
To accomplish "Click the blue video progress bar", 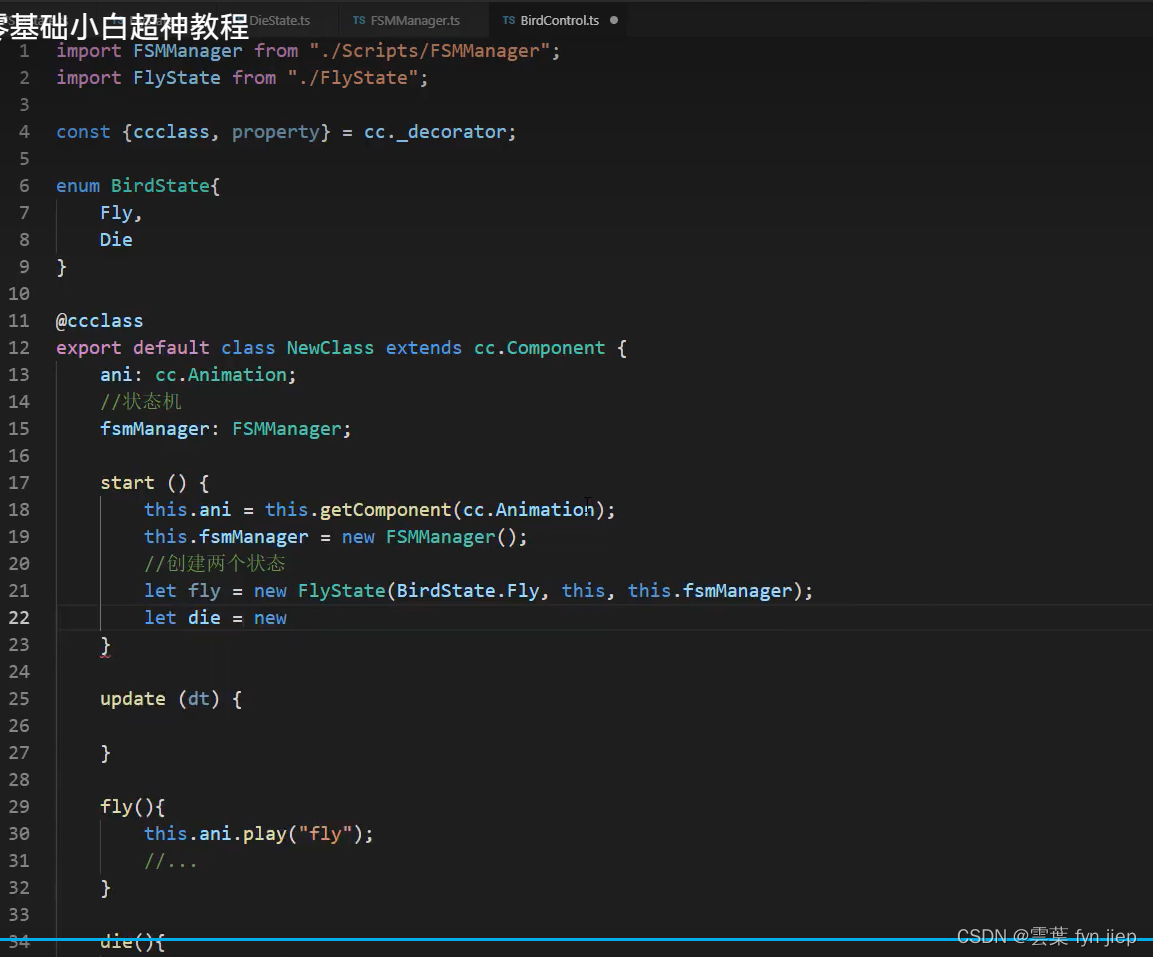I will coord(576,939).
